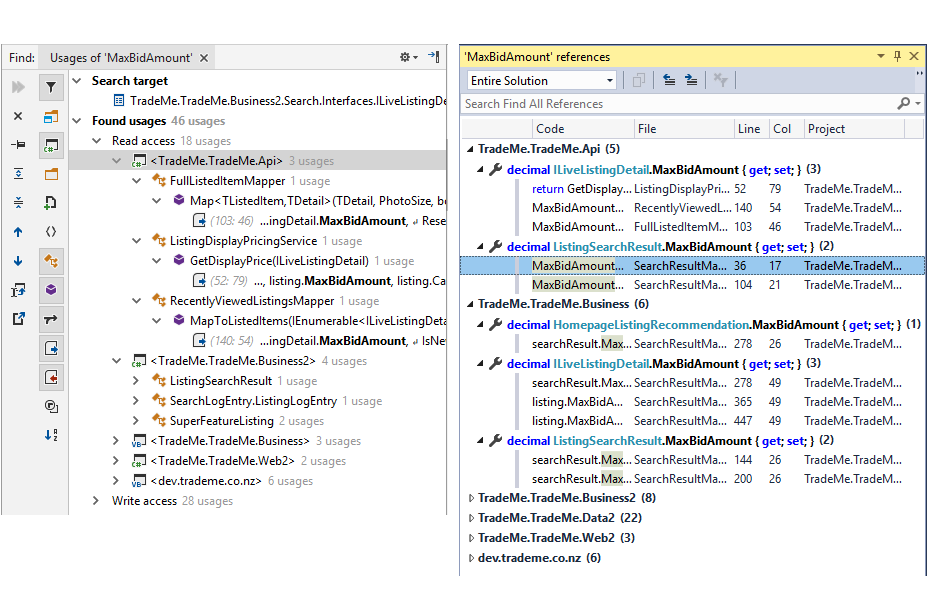
Task: Go to next location in references toolbar
Action: point(692,80)
